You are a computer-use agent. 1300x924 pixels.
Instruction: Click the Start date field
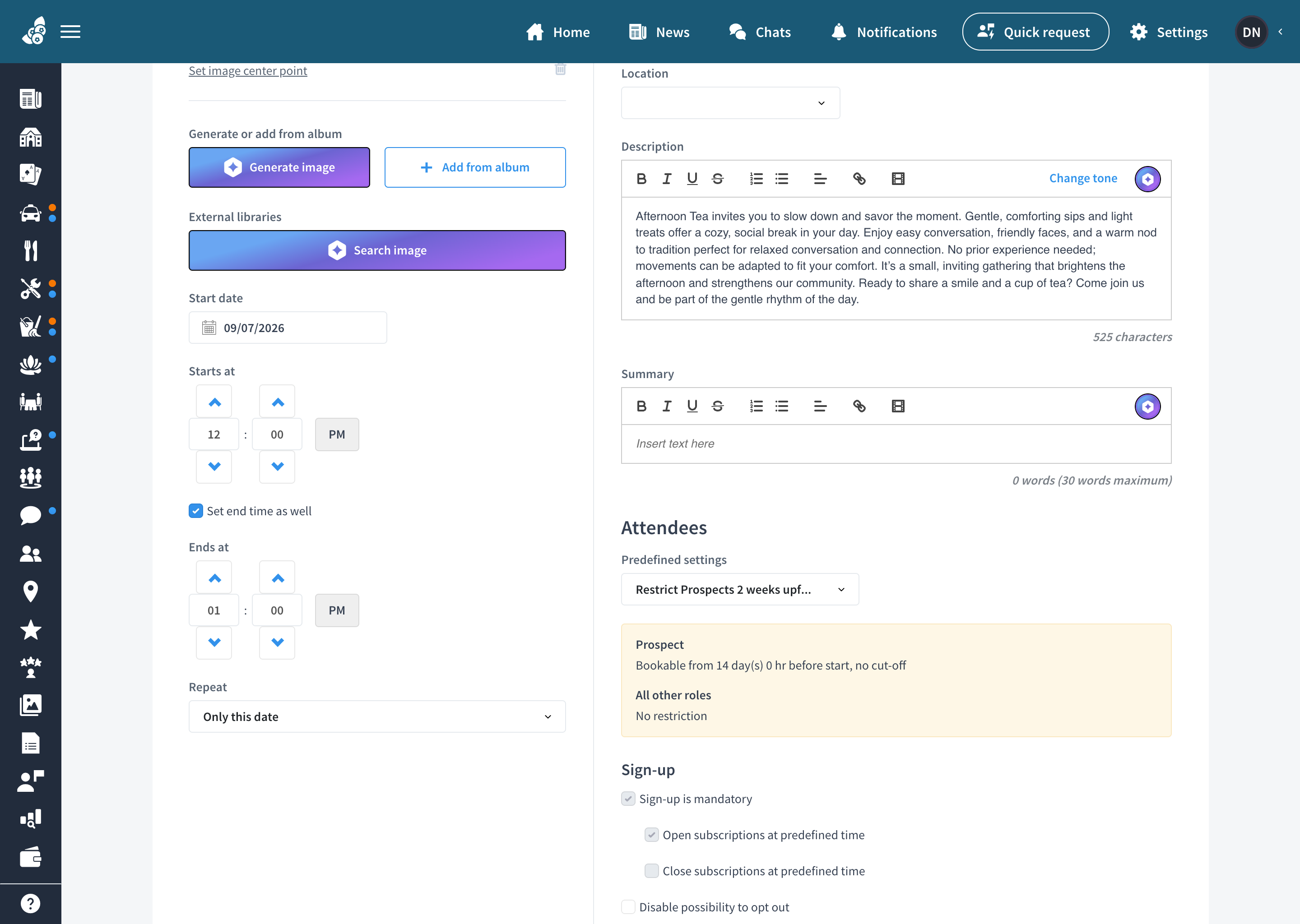(x=288, y=328)
